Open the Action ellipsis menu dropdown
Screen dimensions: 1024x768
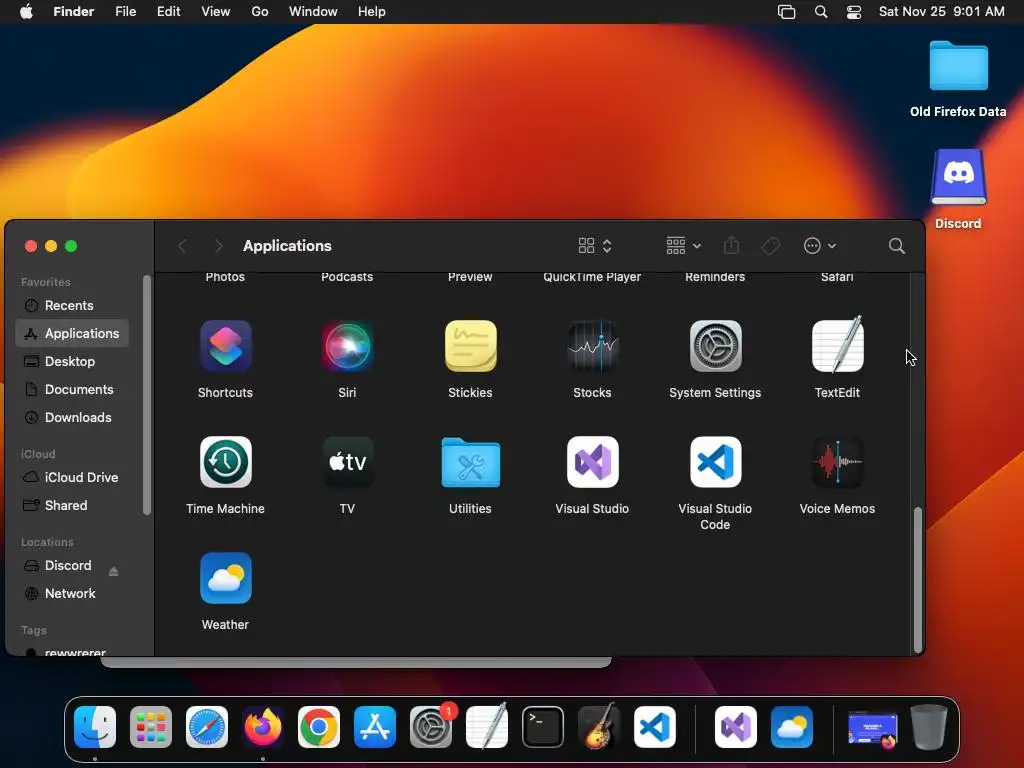click(820, 246)
